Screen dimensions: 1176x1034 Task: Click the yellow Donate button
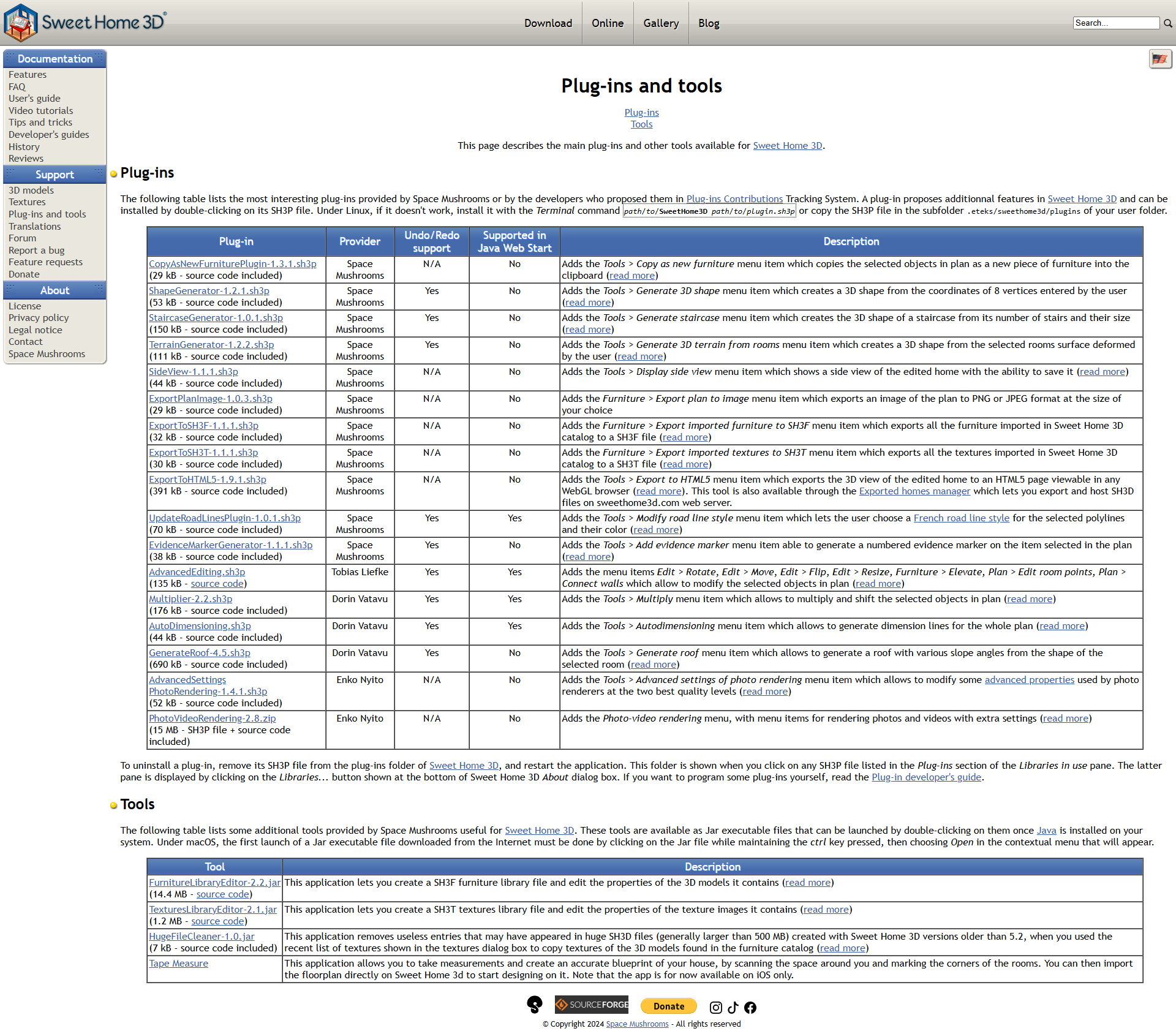pyautogui.click(x=669, y=1006)
